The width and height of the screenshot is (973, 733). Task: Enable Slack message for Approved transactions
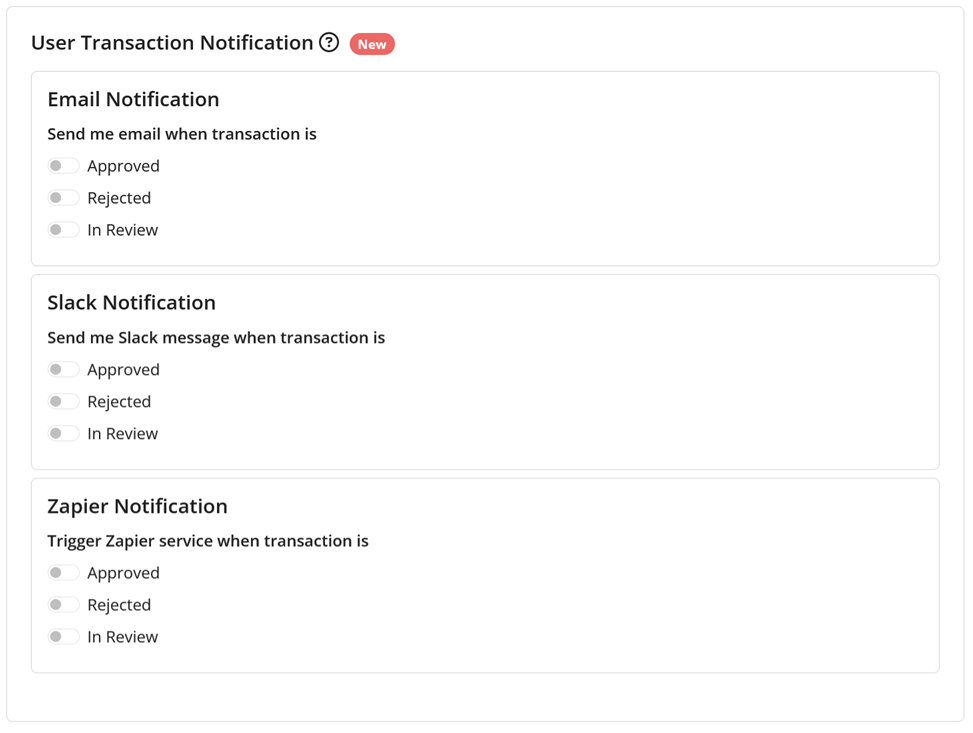click(63, 369)
